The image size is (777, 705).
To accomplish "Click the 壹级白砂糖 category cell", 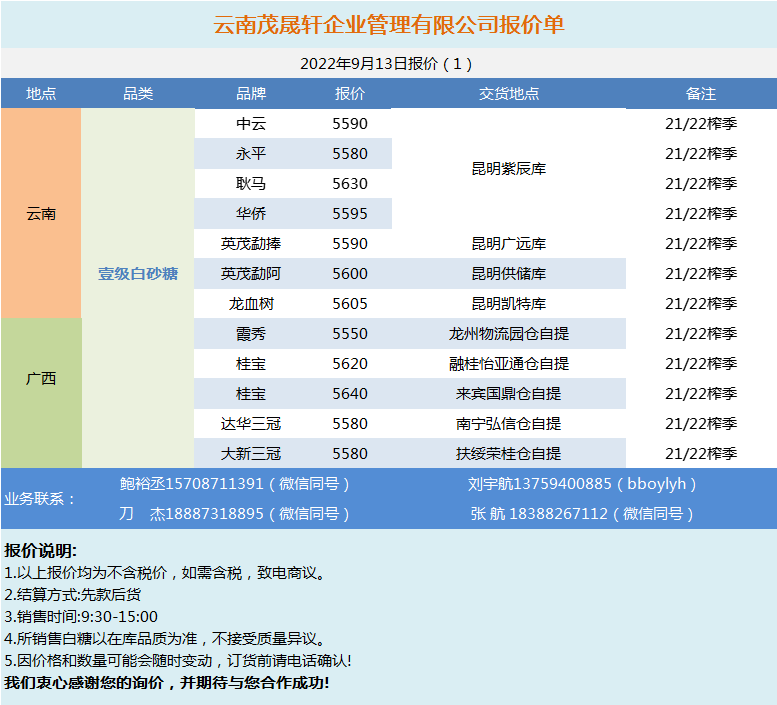I will [x=138, y=273].
